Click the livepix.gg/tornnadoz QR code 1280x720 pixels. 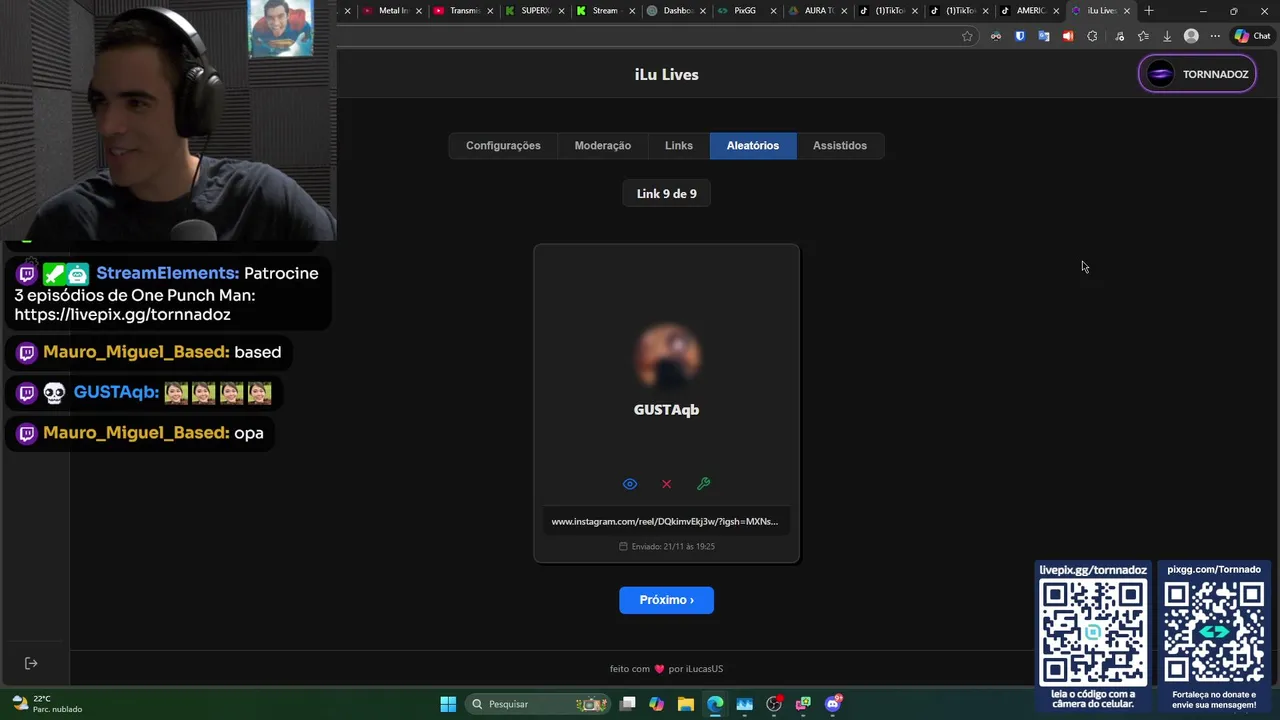(1093, 632)
